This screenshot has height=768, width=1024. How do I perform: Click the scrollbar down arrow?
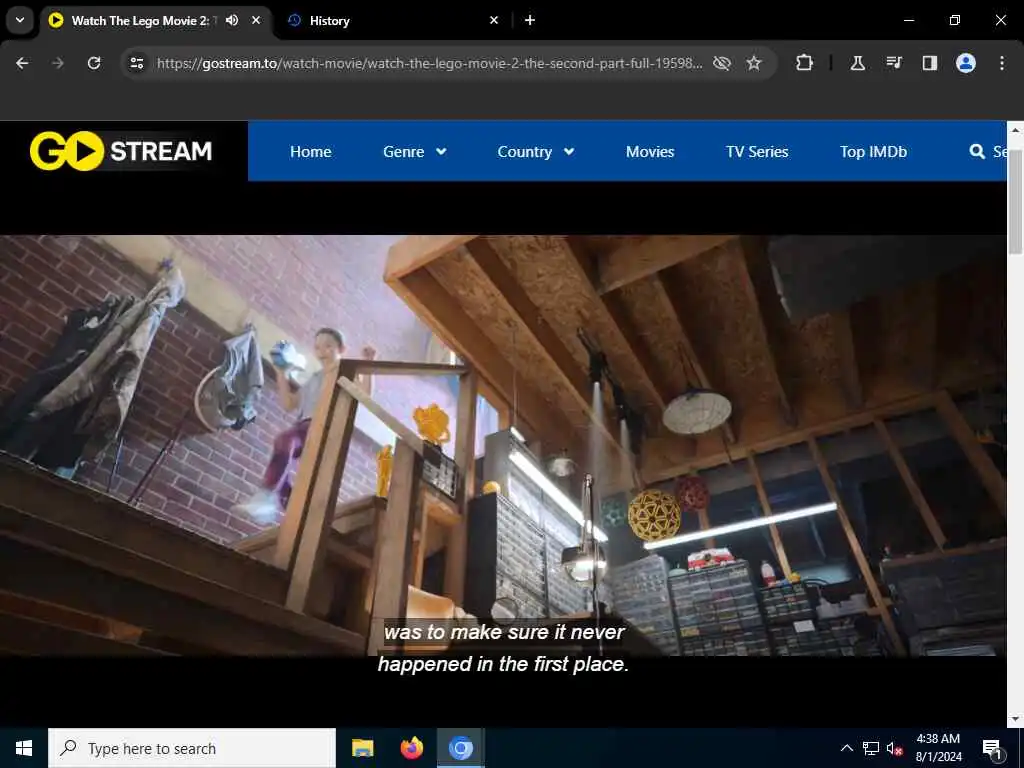[1015, 719]
